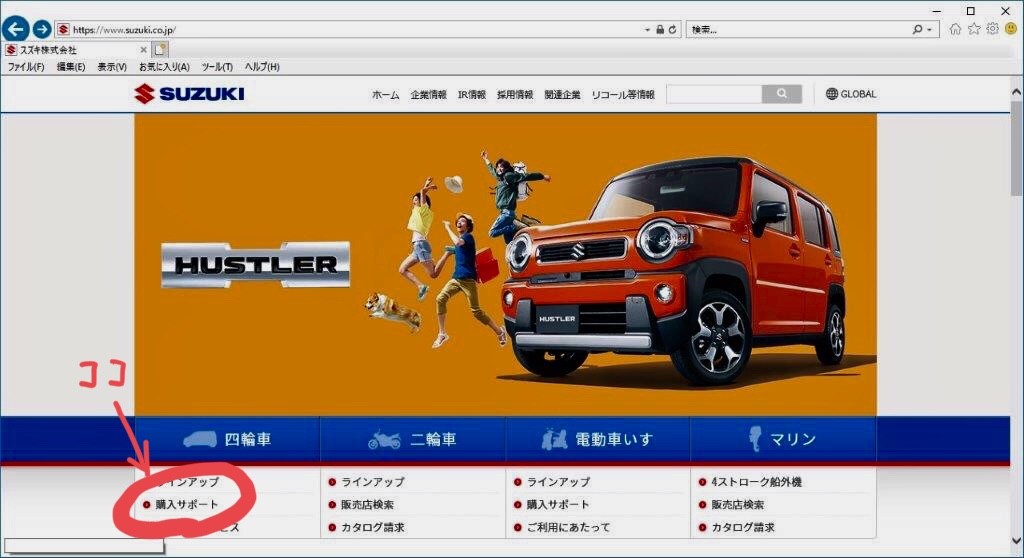Viewport: 1024px width, 558px height.
Task: Open the ツール(T) menu
Action: pyautogui.click(x=217, y=67)
